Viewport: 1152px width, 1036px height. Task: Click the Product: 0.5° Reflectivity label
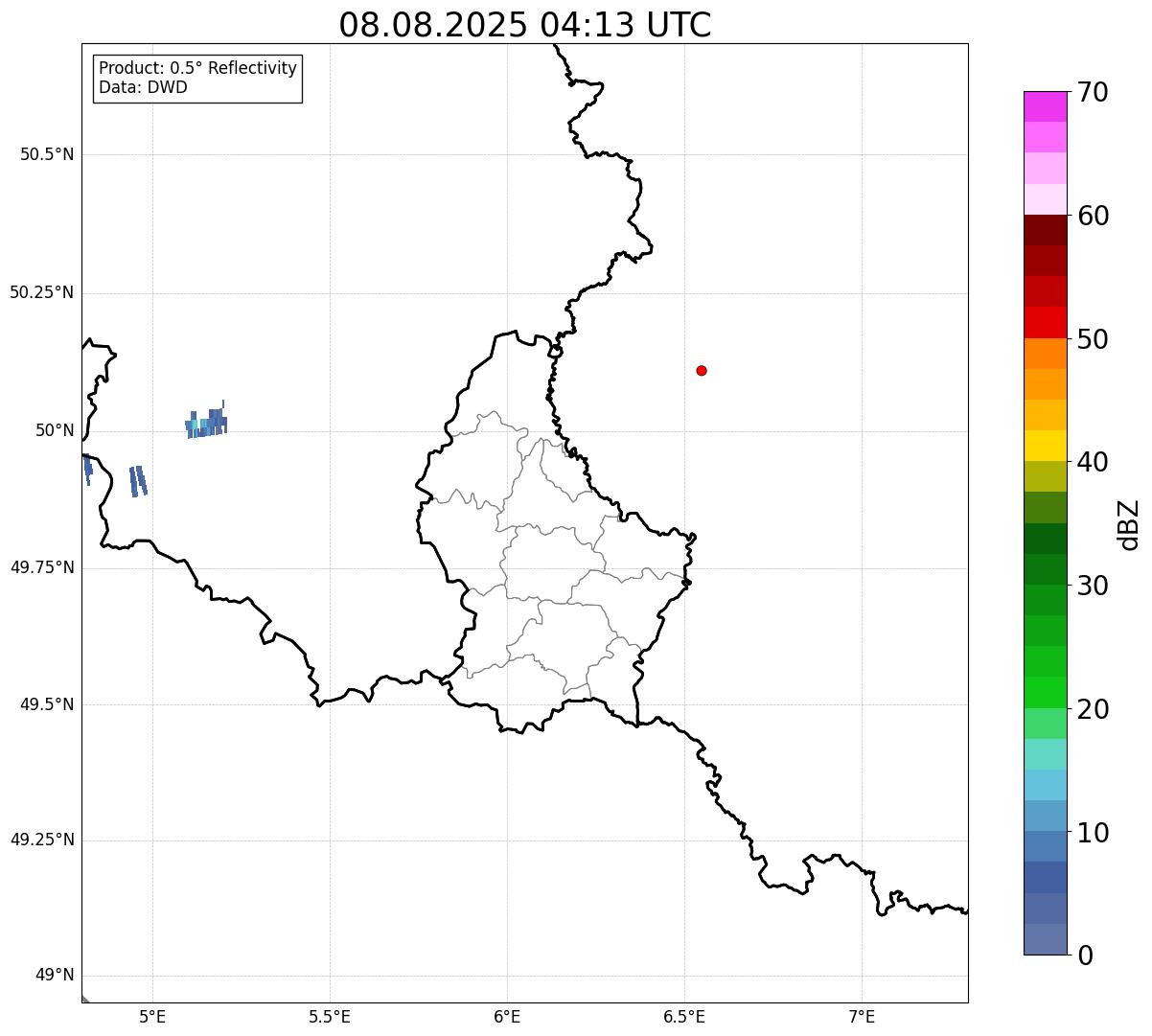click(x=197, y=69)
